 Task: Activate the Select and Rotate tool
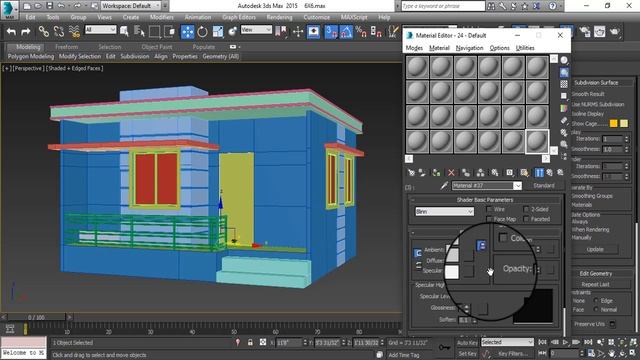pos(202,31)
